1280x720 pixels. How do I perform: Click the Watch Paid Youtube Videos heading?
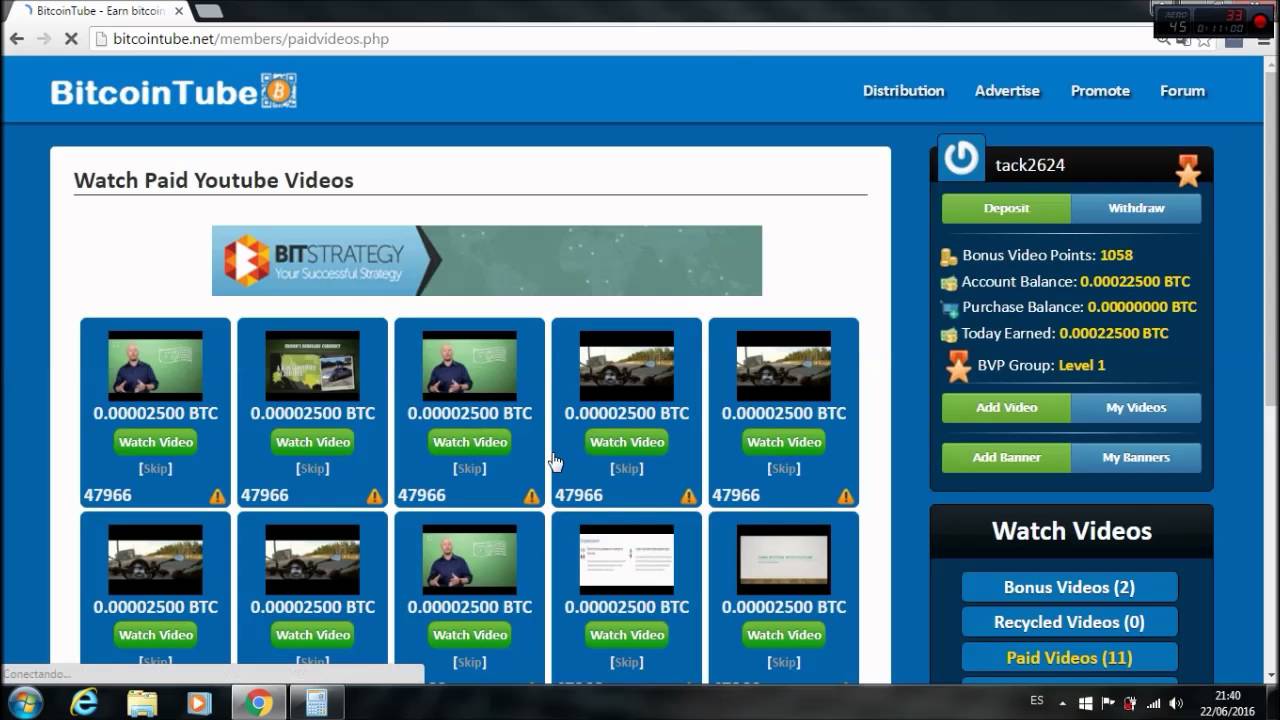(214, 180)
